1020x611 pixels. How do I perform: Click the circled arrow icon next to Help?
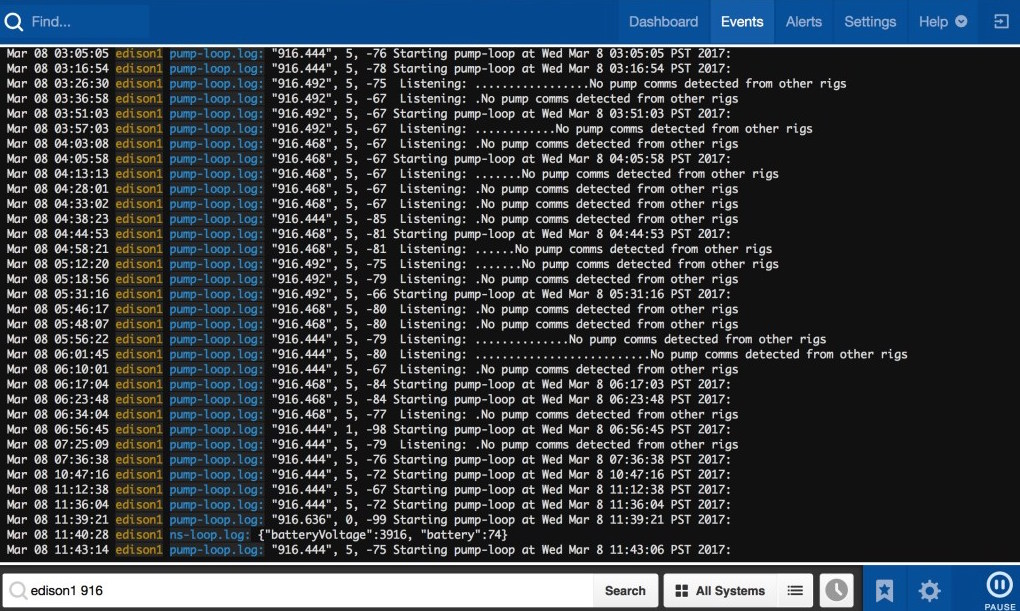click(961, 21)
